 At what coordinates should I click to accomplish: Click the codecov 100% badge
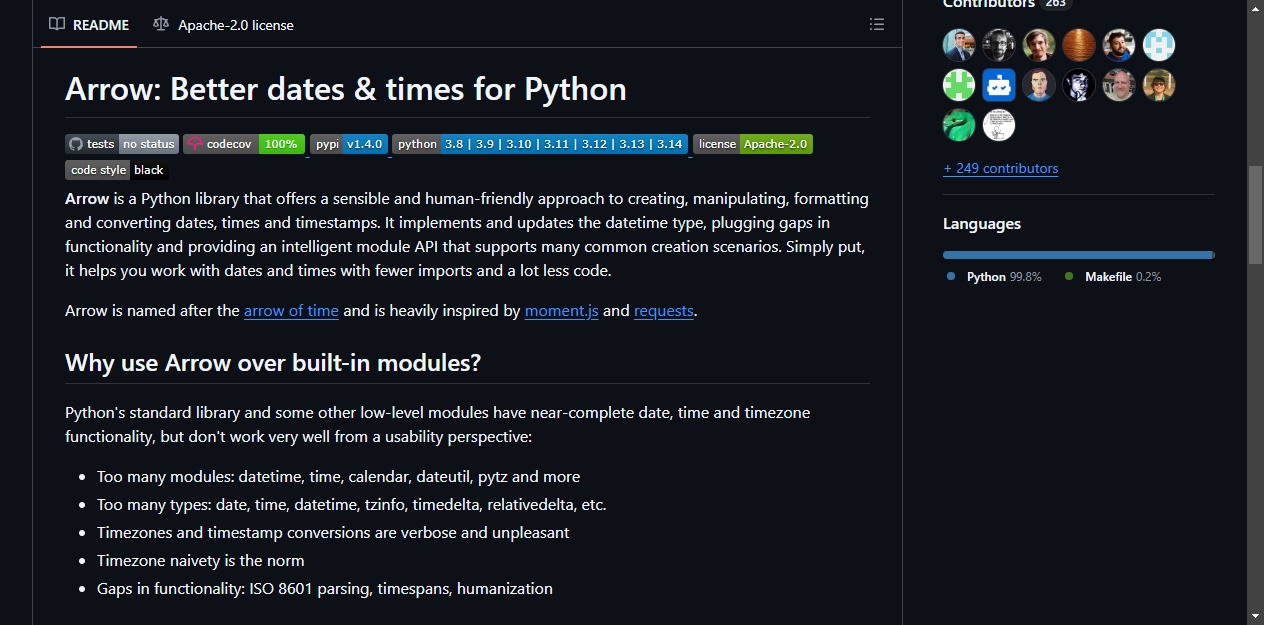click(x=244, y=144)
